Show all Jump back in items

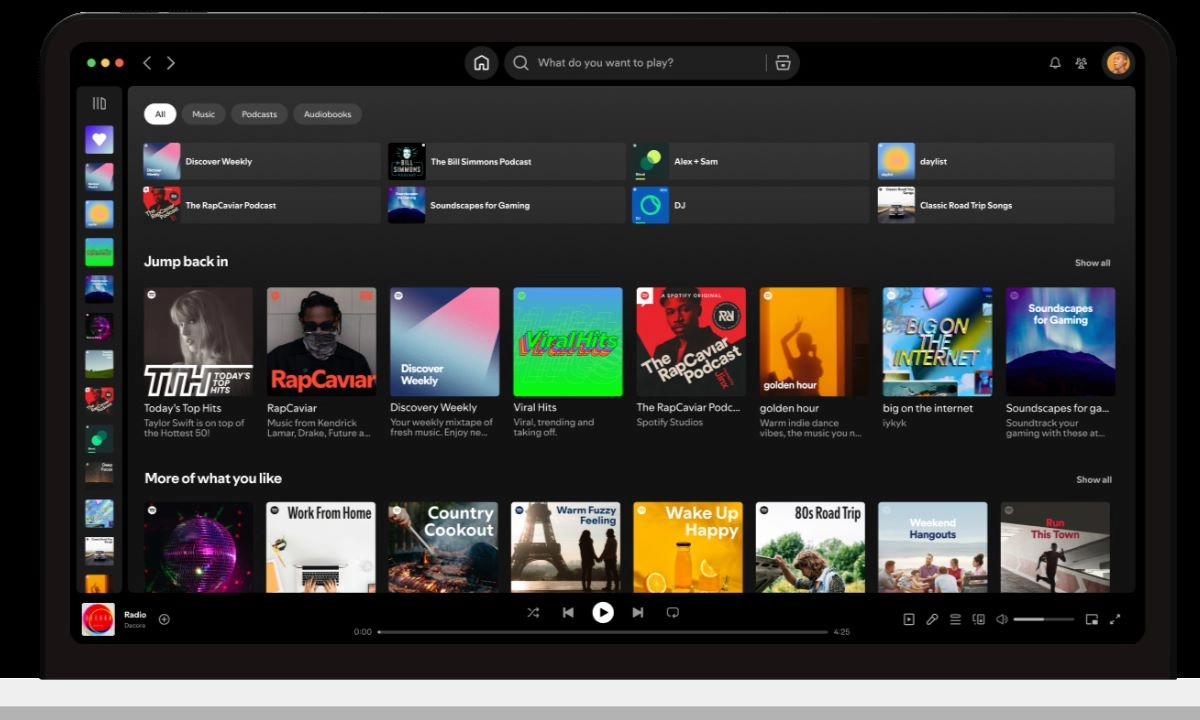[1092, 262]
